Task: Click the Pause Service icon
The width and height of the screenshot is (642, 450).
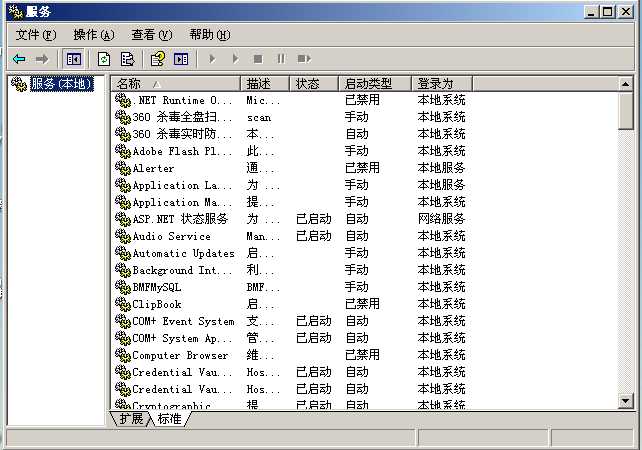Action: 281,59
